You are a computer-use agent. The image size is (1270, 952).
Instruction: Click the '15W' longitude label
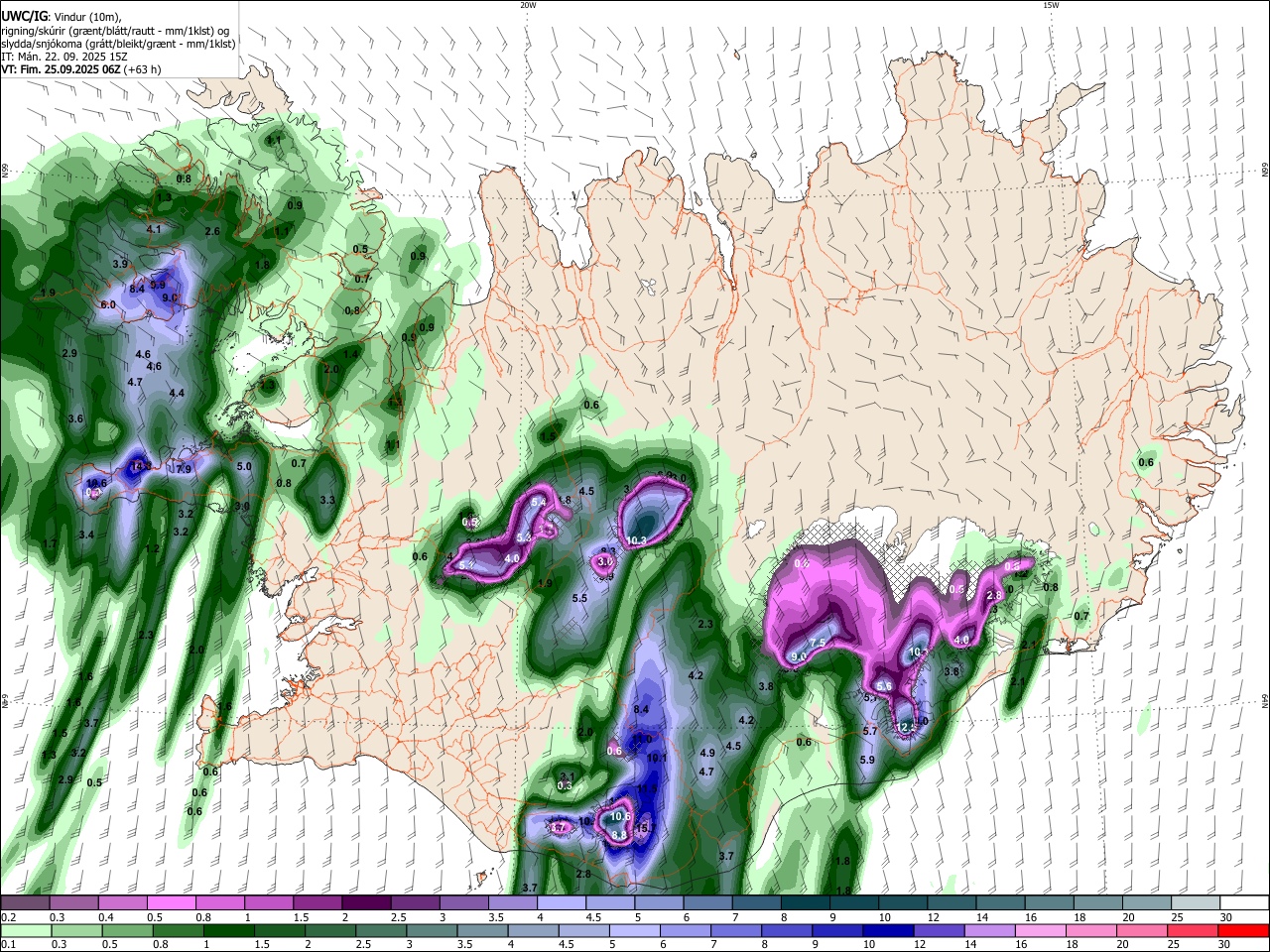1051,5
